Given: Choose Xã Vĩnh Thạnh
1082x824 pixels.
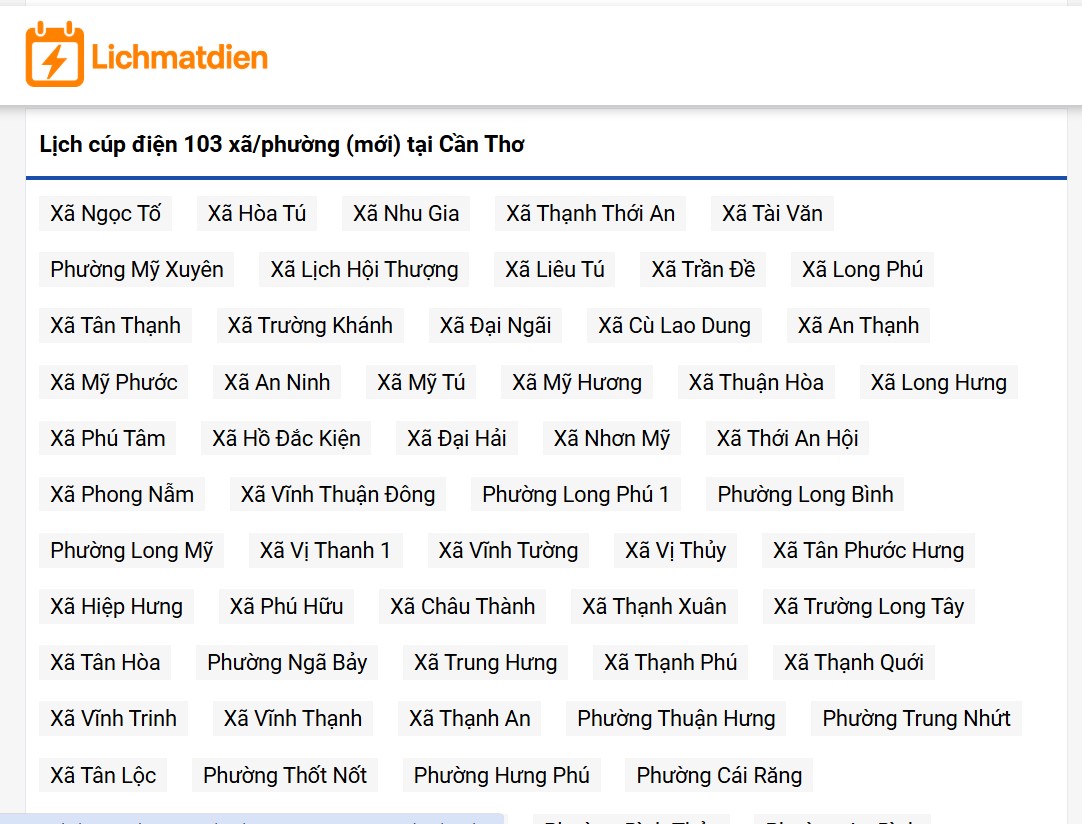Looking at the screenshot, I should click(x=293, y=718).
